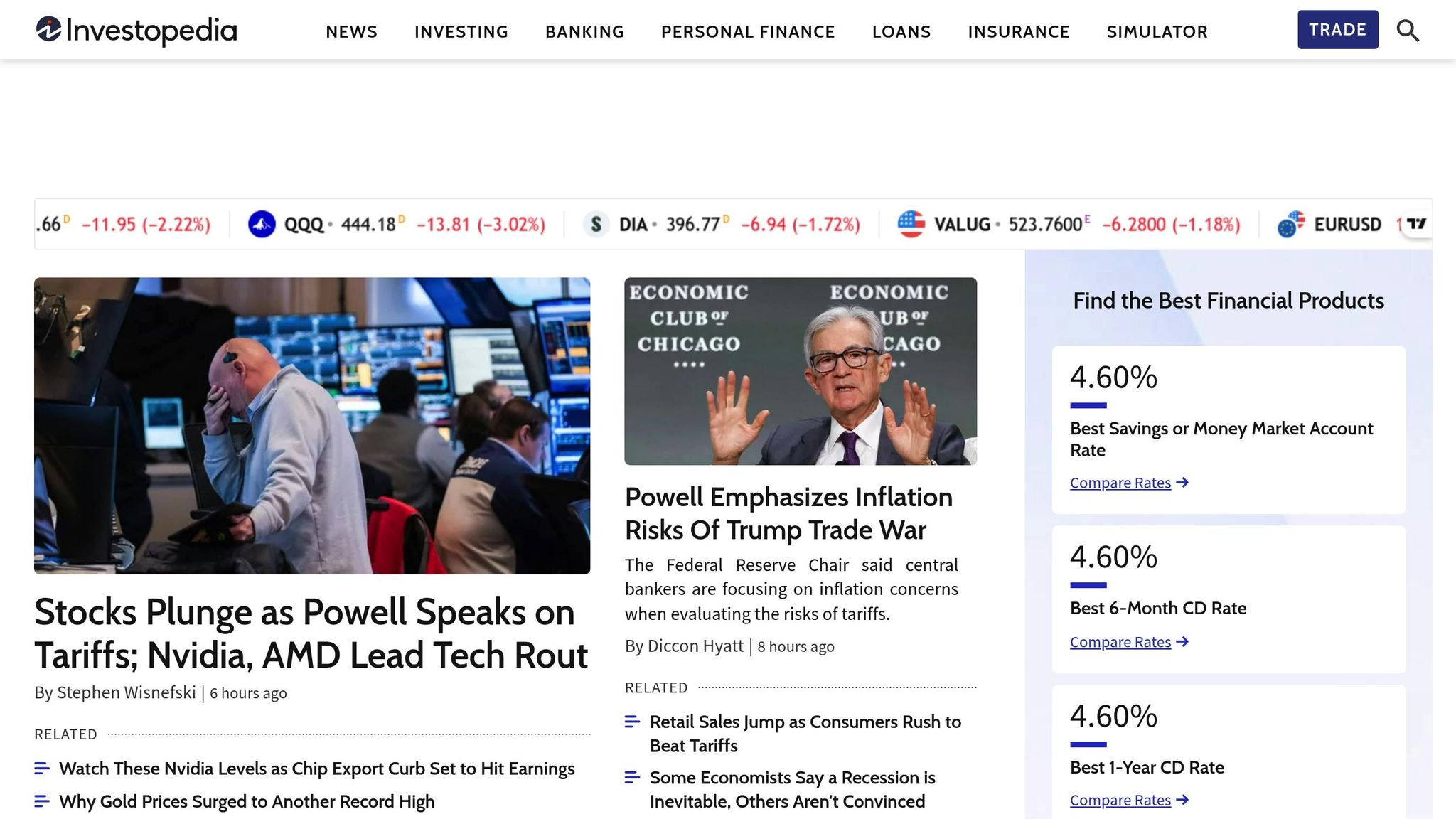Open Why Gold Prices Surged article
1456x819 pixels.
(247, 801)
